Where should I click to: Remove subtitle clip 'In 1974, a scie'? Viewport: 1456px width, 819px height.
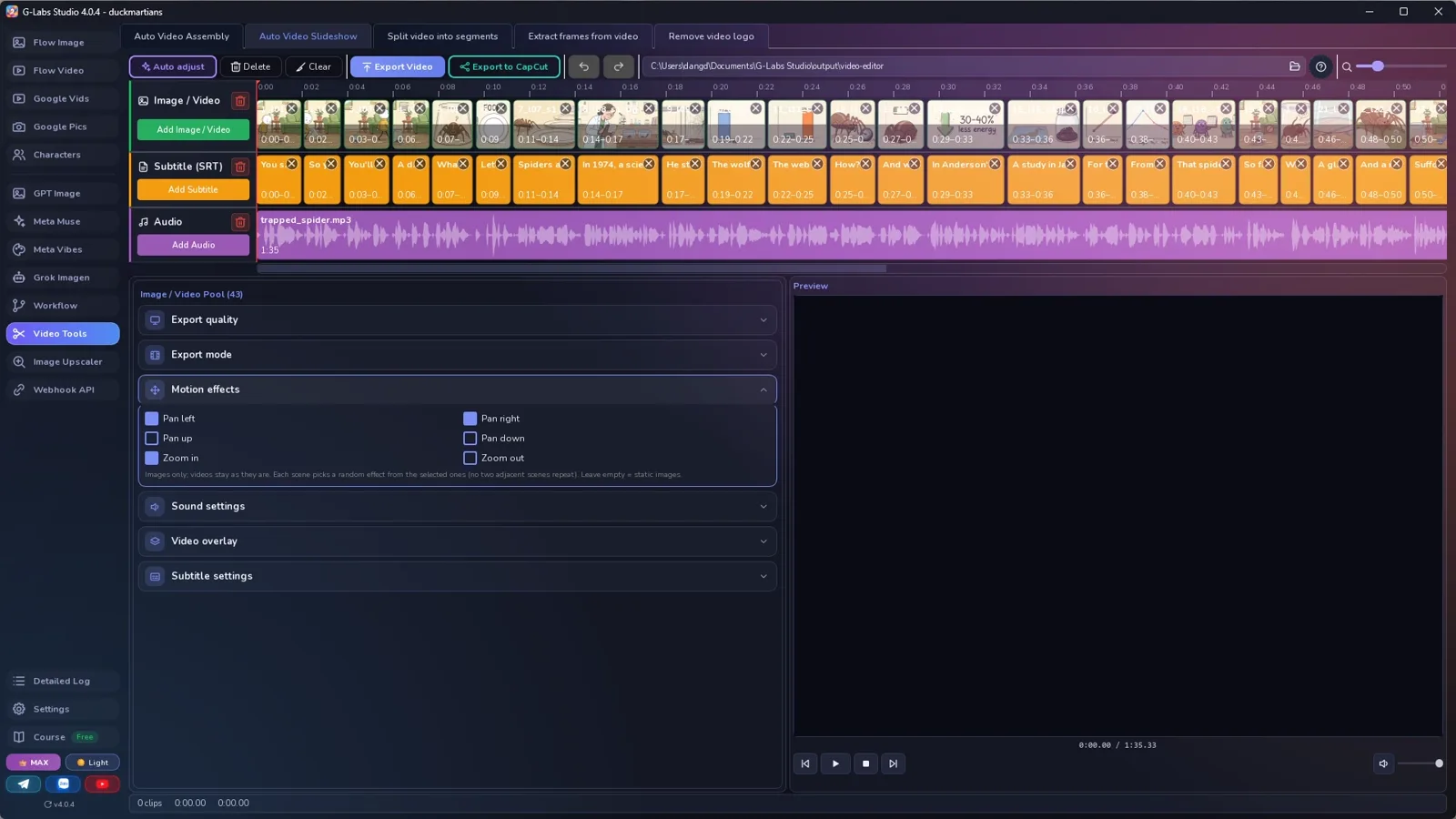click(649, 165)
